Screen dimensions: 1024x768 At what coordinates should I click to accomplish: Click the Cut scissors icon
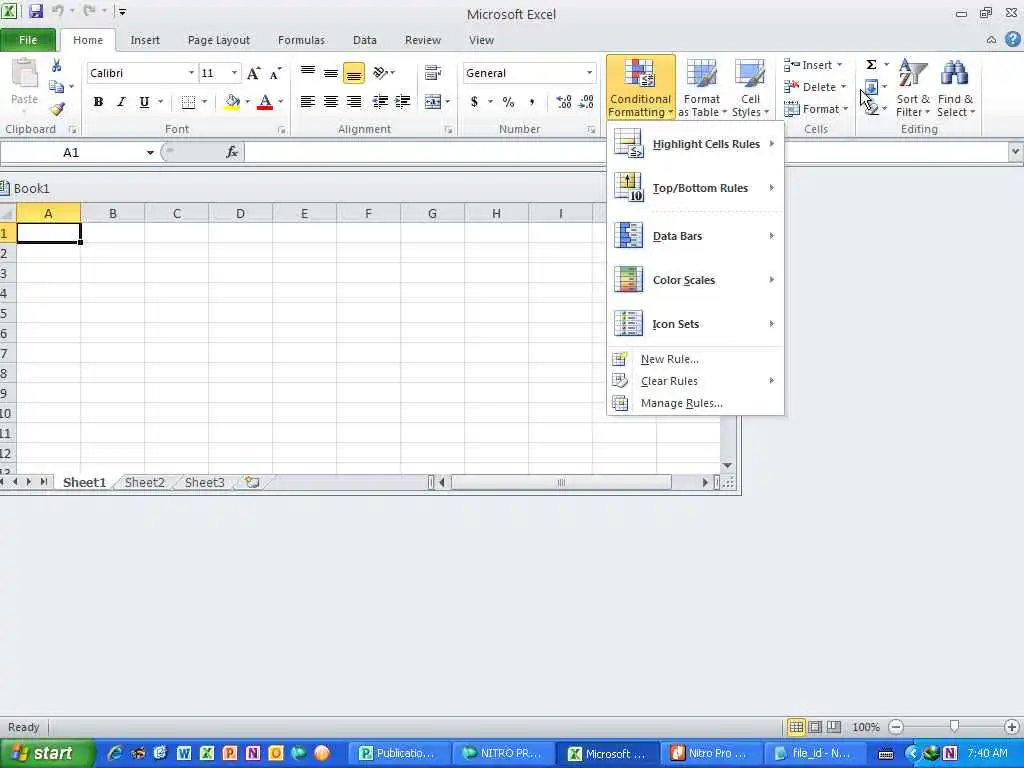[x=57, y=65]
